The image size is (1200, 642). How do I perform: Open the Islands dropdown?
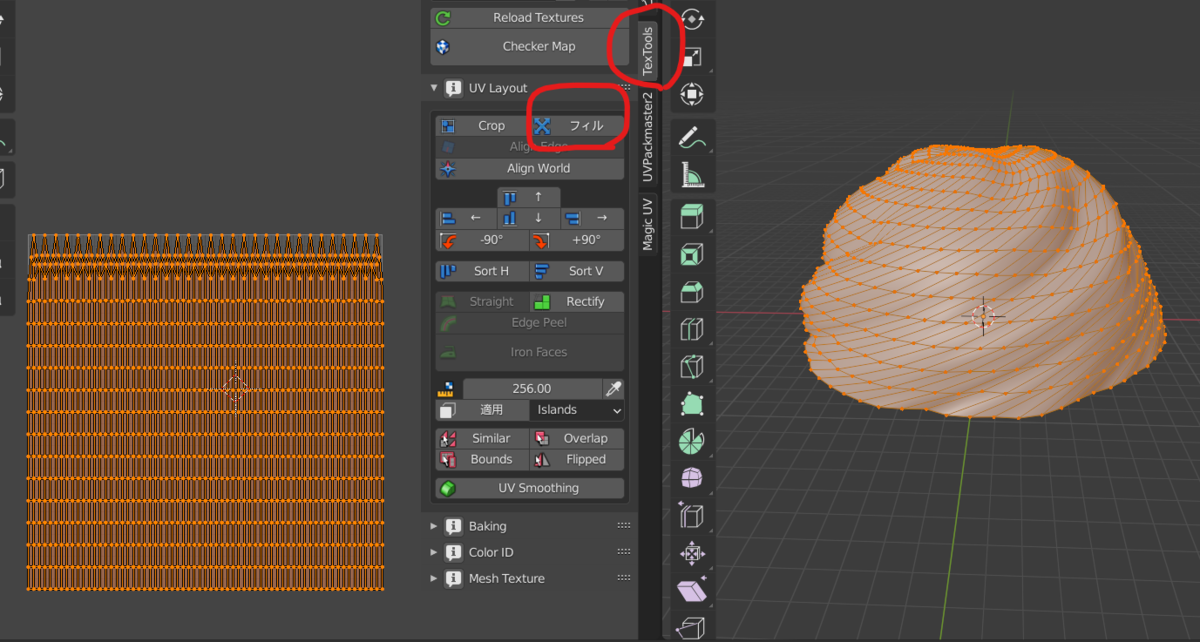577,410
